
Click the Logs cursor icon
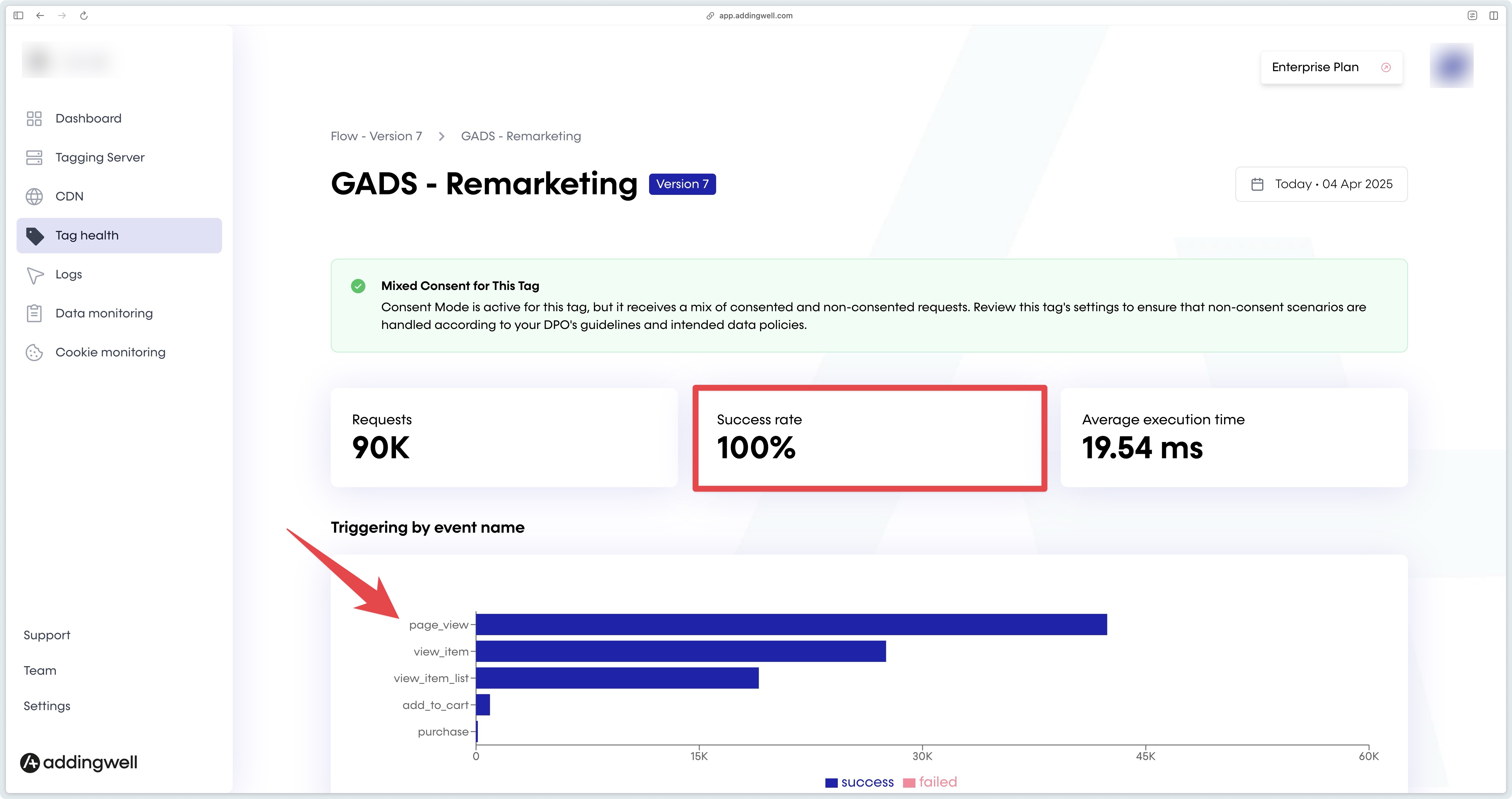click(35, 275)
